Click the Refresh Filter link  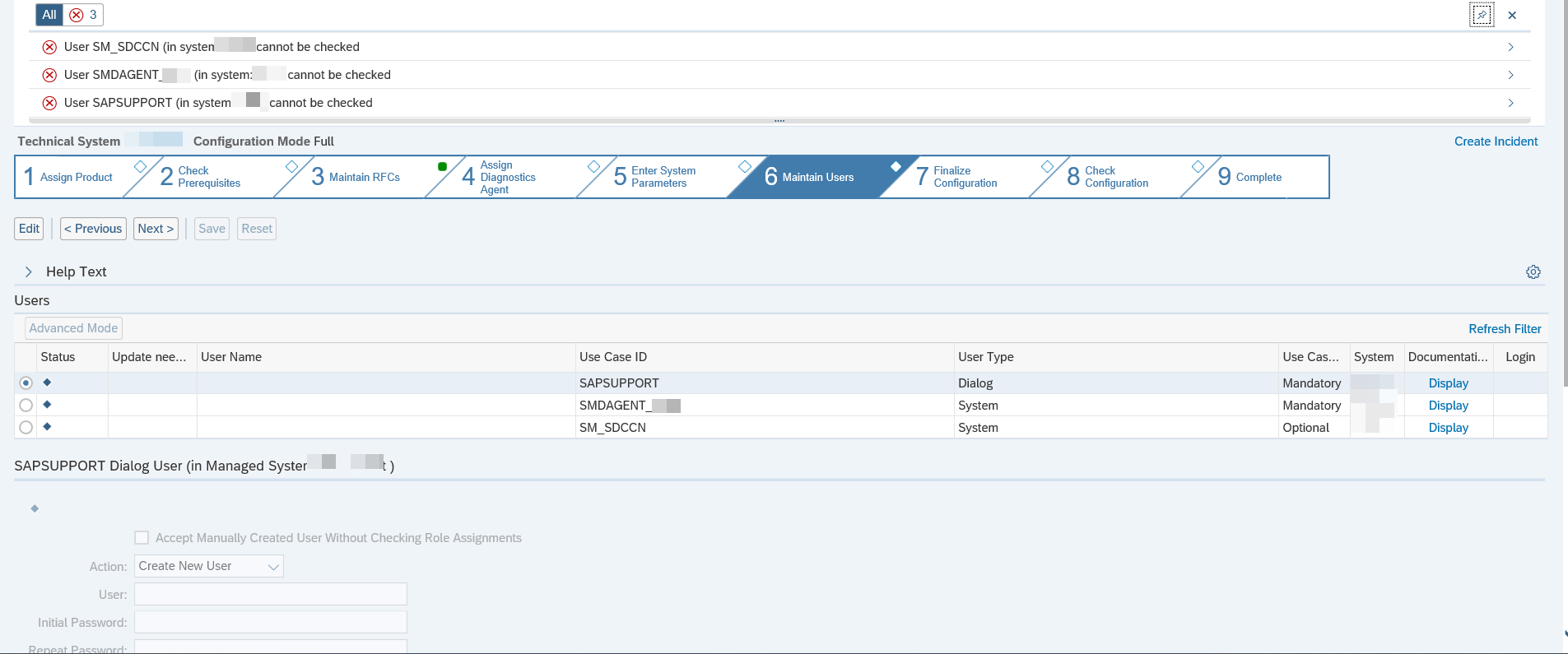1505,329
